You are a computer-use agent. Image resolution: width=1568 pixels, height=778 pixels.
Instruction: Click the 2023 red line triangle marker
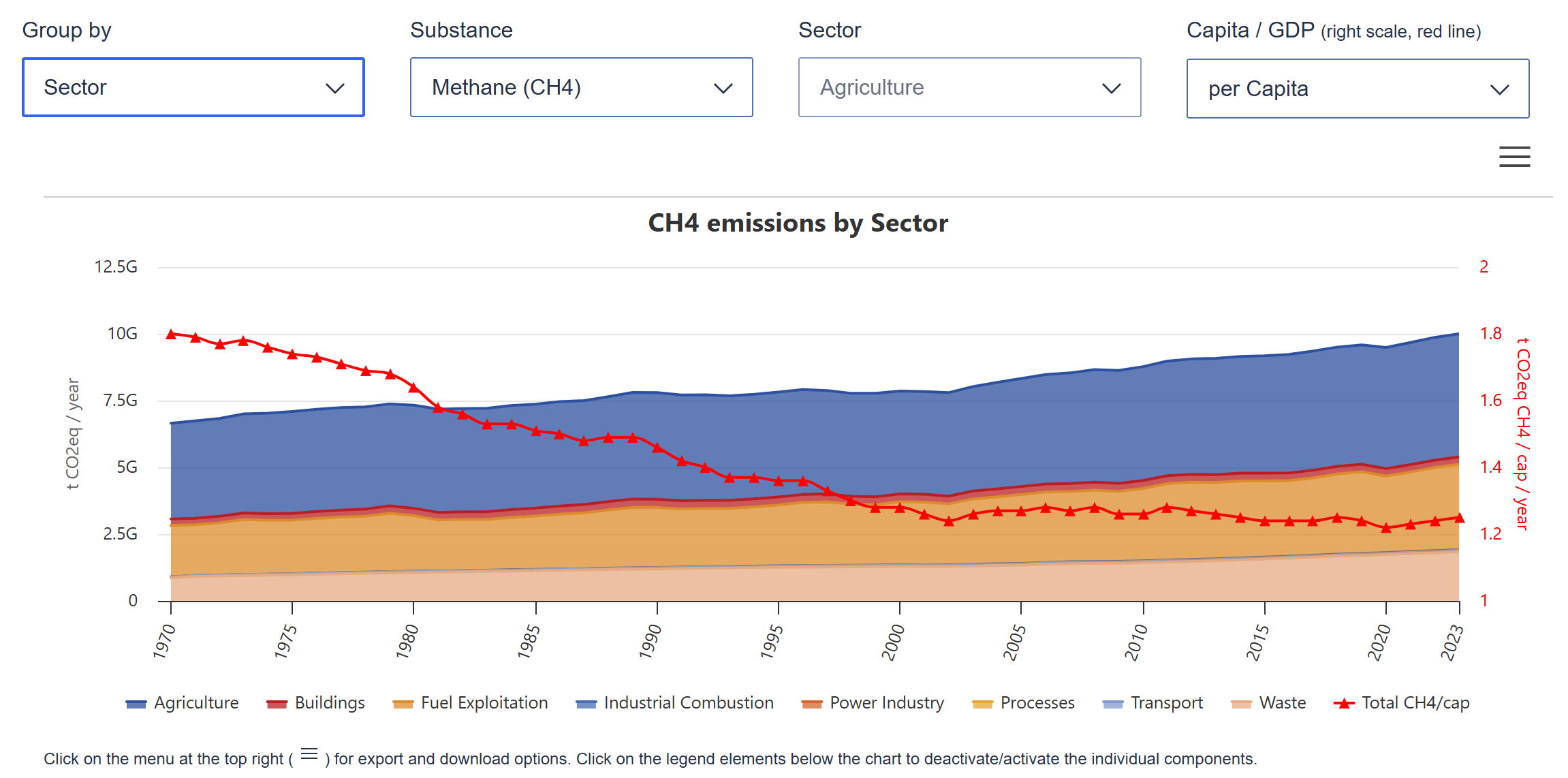(x=1459, y=518)
